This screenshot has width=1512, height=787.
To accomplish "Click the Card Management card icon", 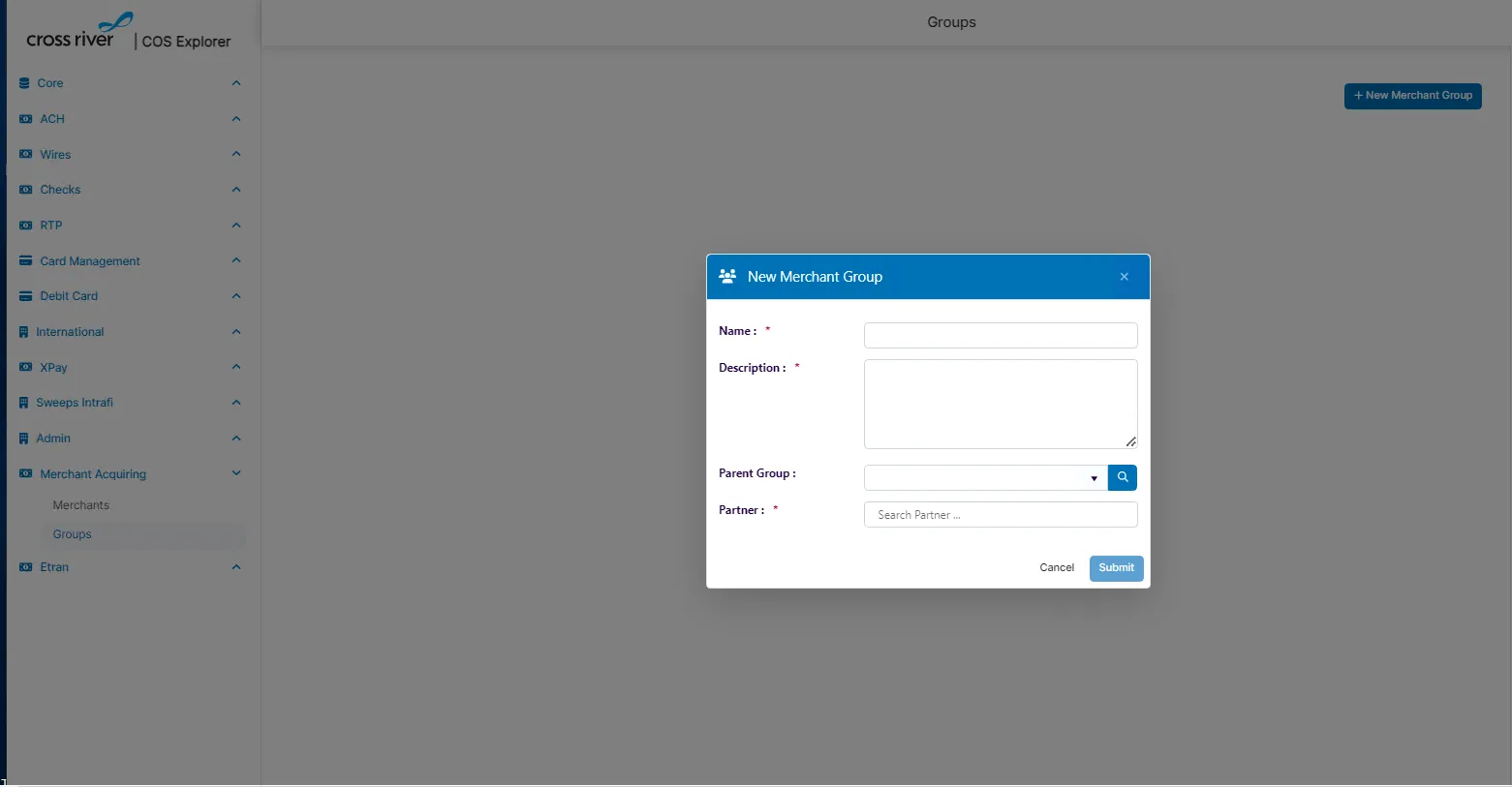I will coord(26,260).
